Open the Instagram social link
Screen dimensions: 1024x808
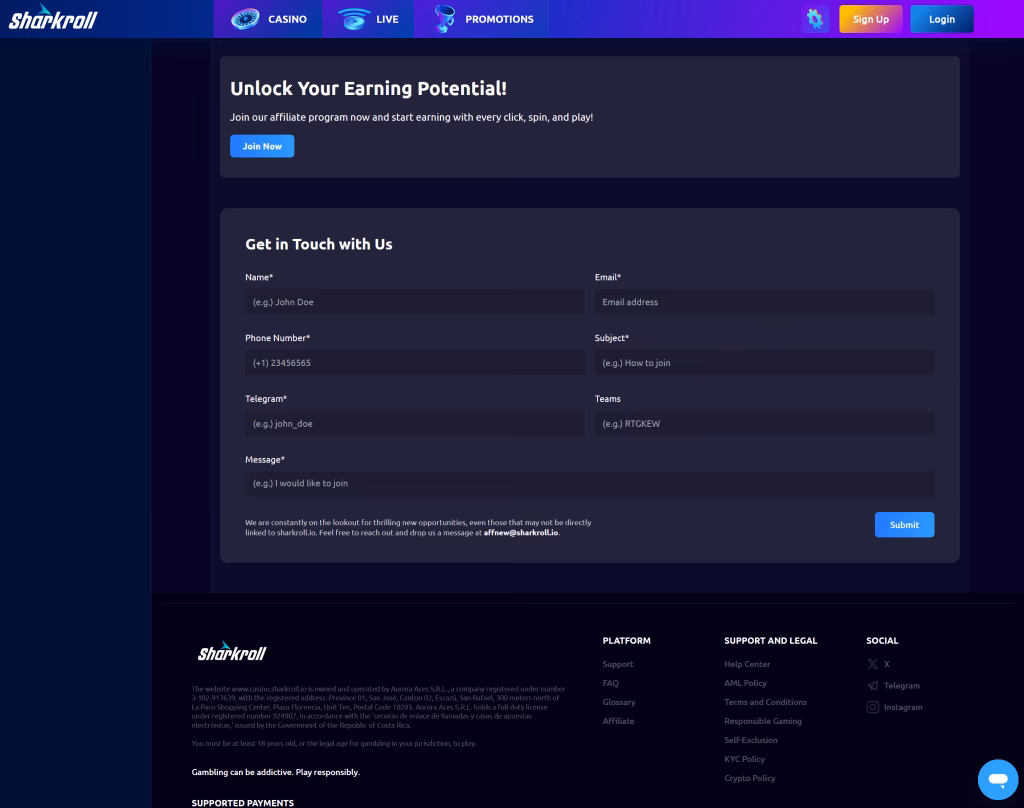895,707
